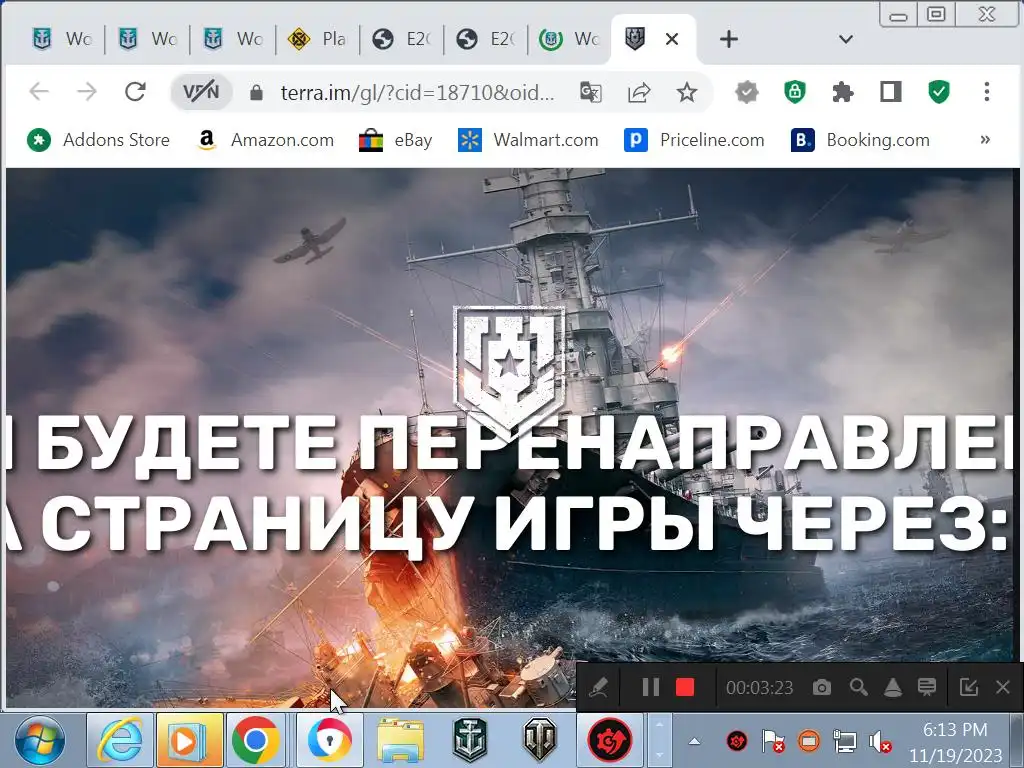This screenshot has height=768, width=1024.
Task: Open the browser three-dot menu
Action: coord(987,91)
